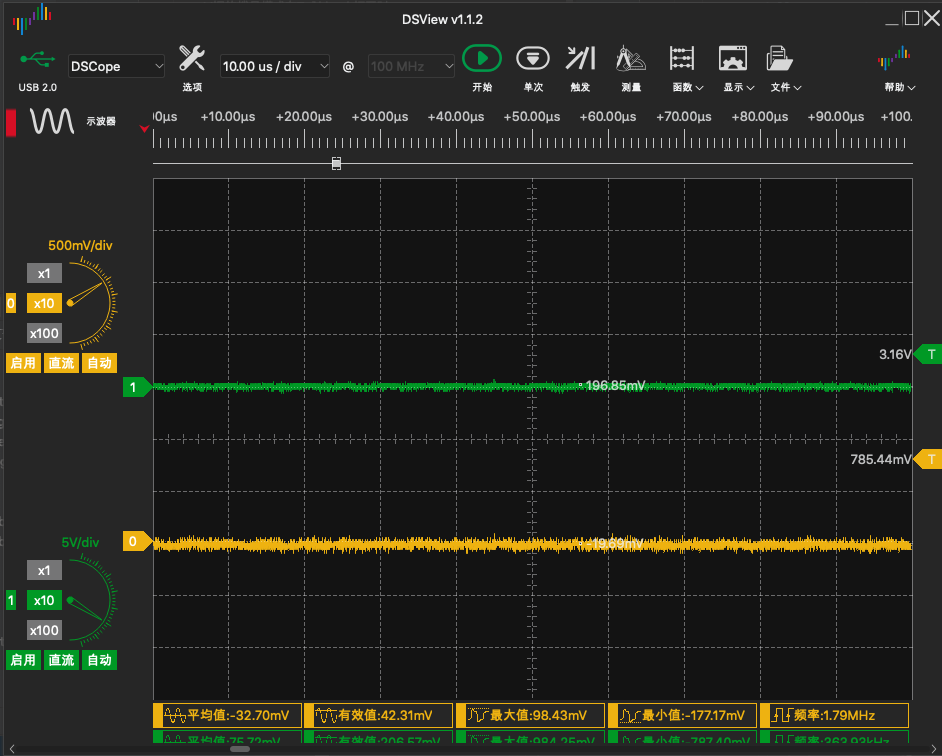
Task: Toggle green channel DC coupling (直流)
Action: [x=61, y=660]
